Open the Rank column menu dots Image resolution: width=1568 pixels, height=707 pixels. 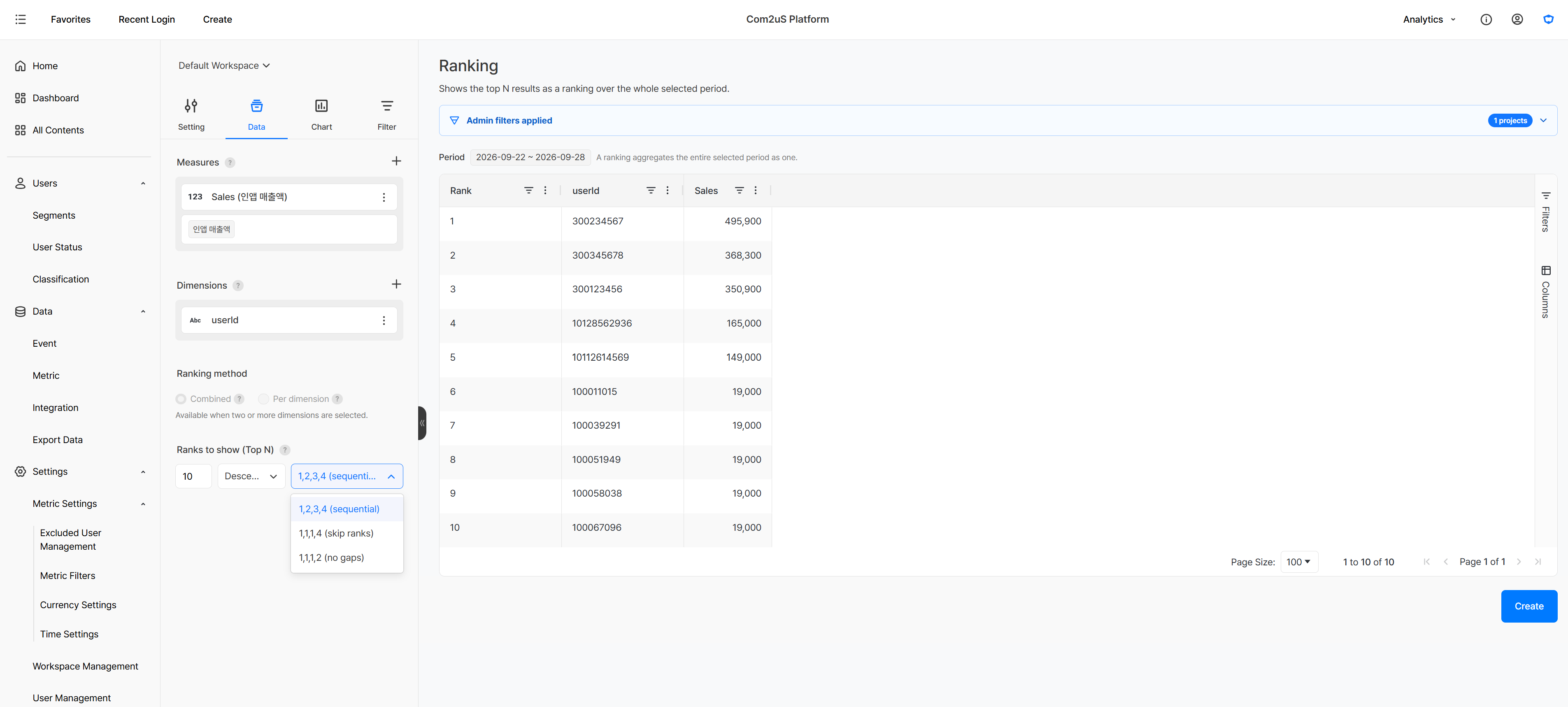pos(545,191)
